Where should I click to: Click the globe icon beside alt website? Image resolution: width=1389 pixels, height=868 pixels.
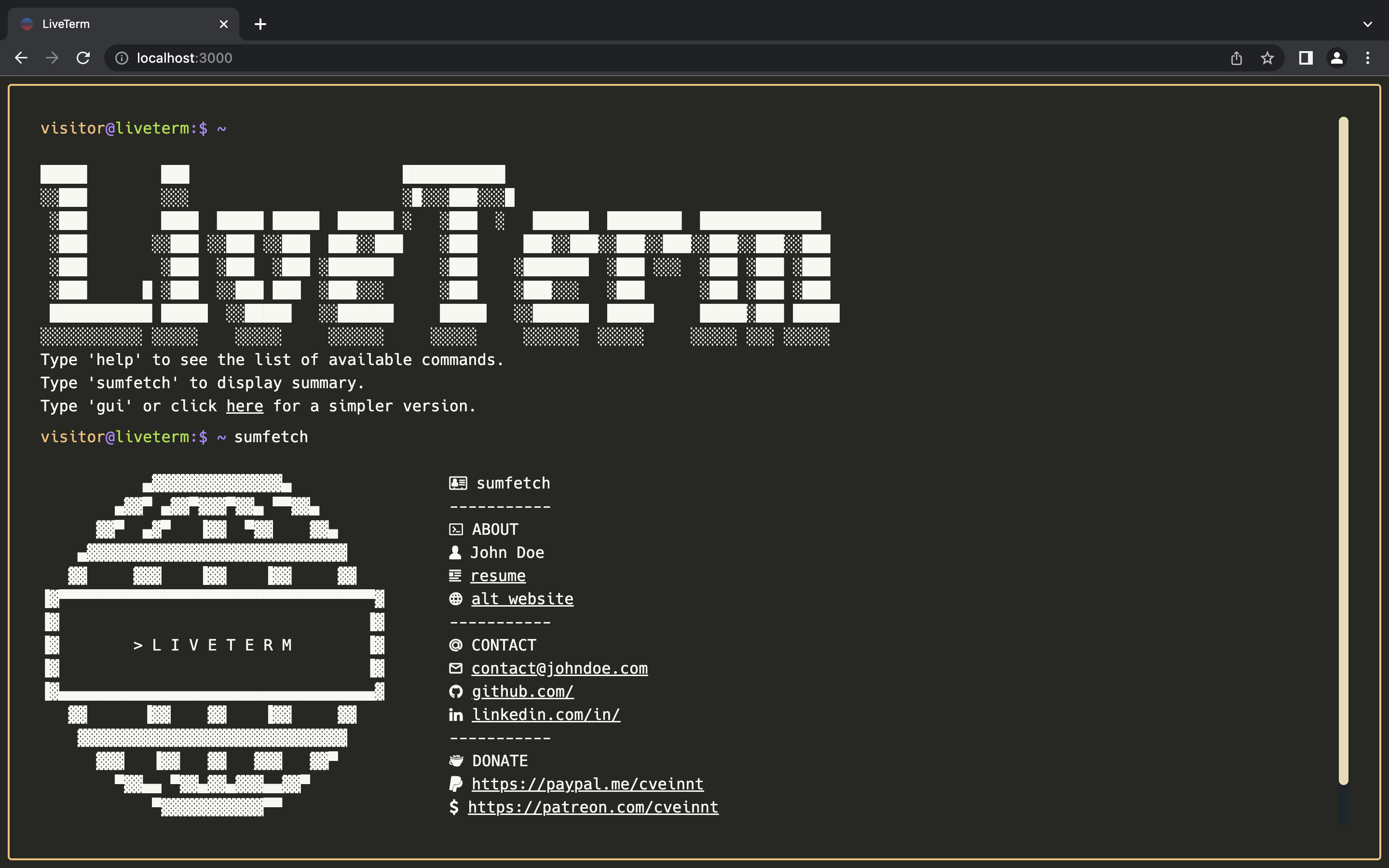coord(456,599)
